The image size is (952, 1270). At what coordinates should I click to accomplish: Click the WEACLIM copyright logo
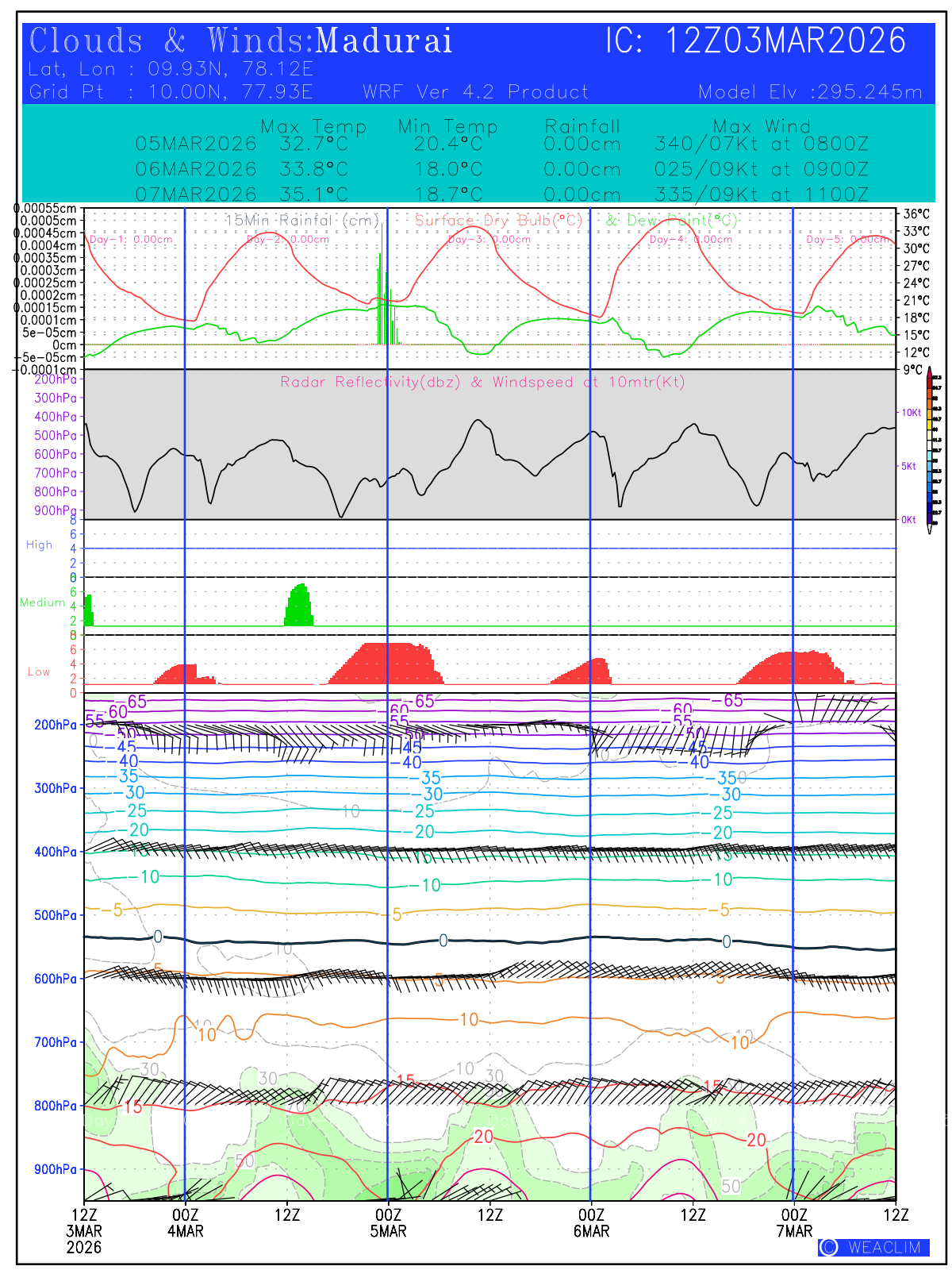point(873,1247)
